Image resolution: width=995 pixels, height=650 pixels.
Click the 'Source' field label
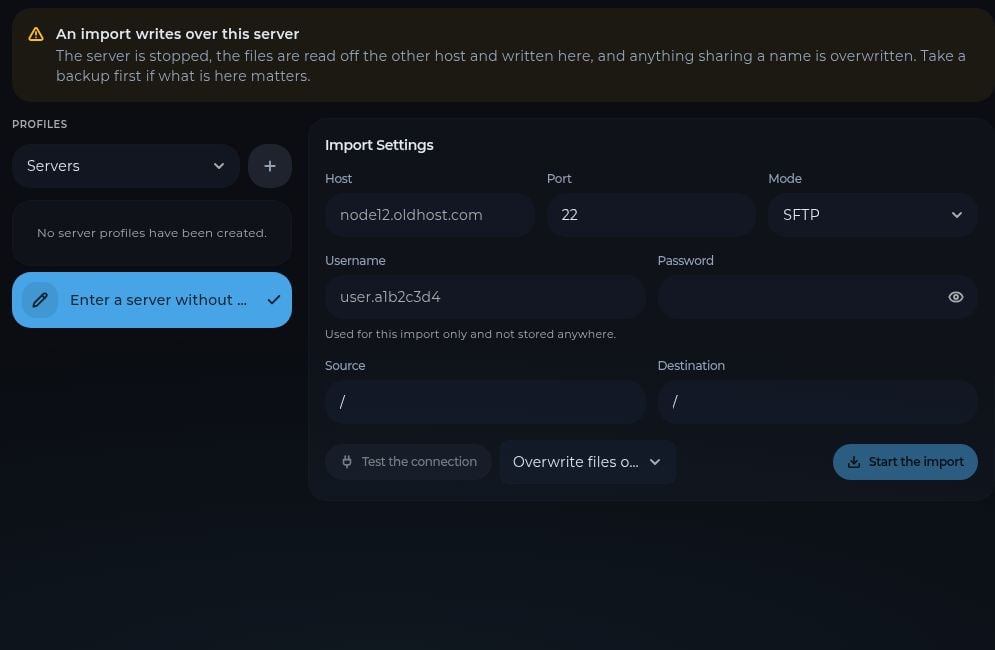click(345, 366)
